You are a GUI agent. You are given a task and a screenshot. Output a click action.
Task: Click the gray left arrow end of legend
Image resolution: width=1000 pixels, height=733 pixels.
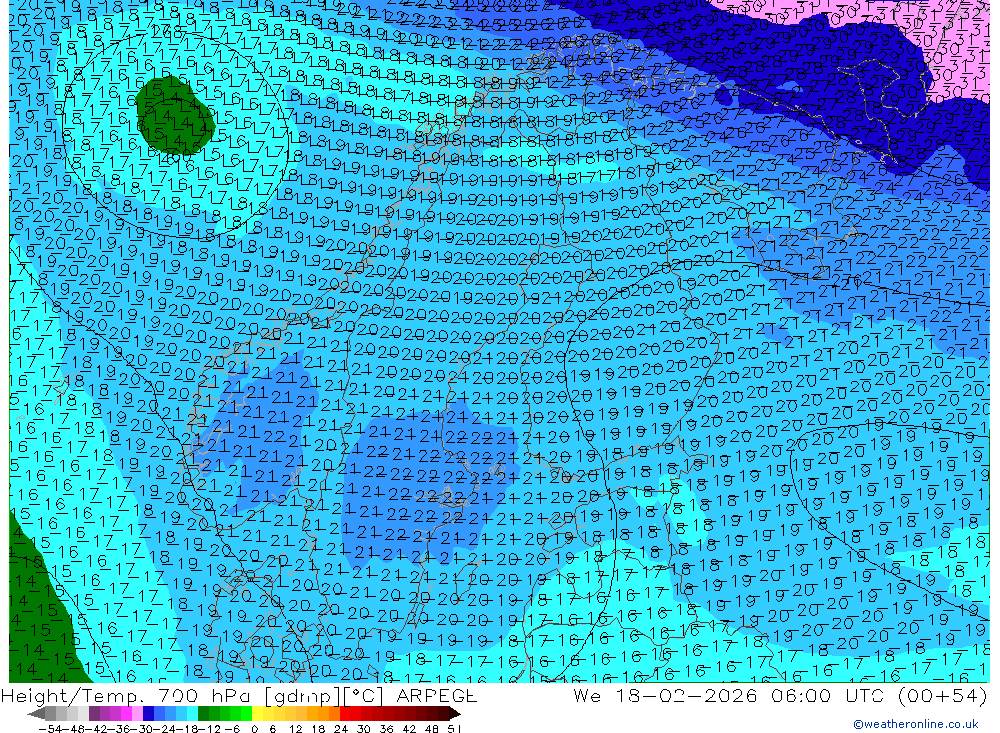coord(36,714)
